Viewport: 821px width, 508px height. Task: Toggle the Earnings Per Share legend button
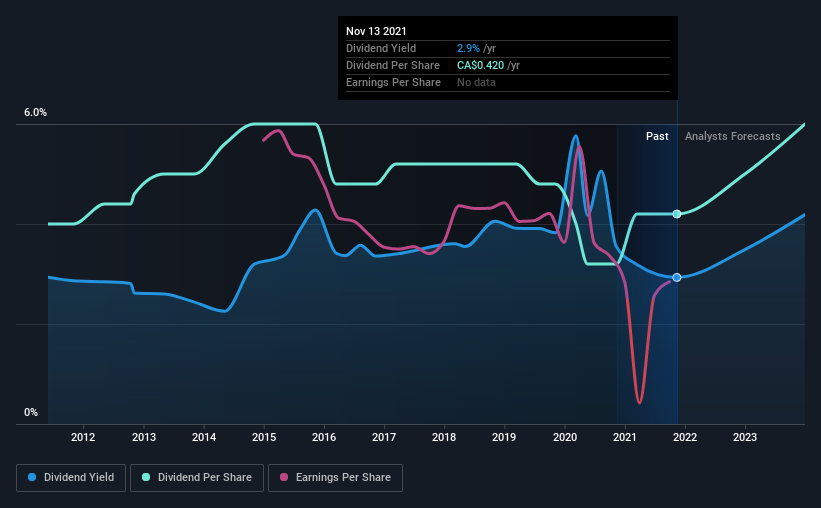tap(335, 478)
